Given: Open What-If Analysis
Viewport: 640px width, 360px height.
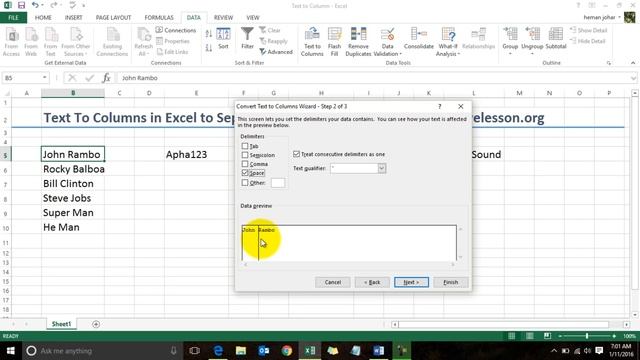Looking at the screenshot, I should click(x=448, y=42).
